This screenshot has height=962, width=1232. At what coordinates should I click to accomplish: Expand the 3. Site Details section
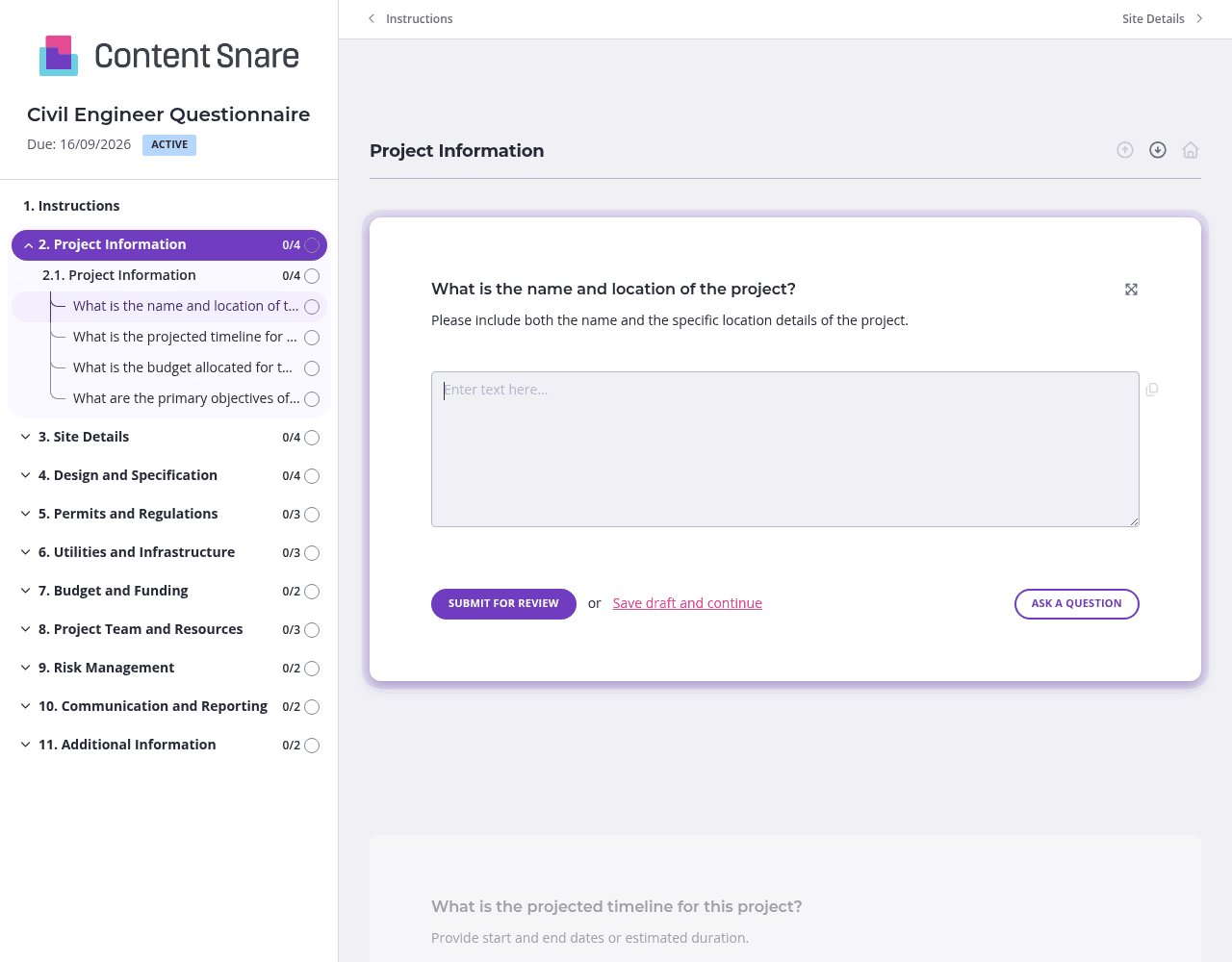[26, 437]
